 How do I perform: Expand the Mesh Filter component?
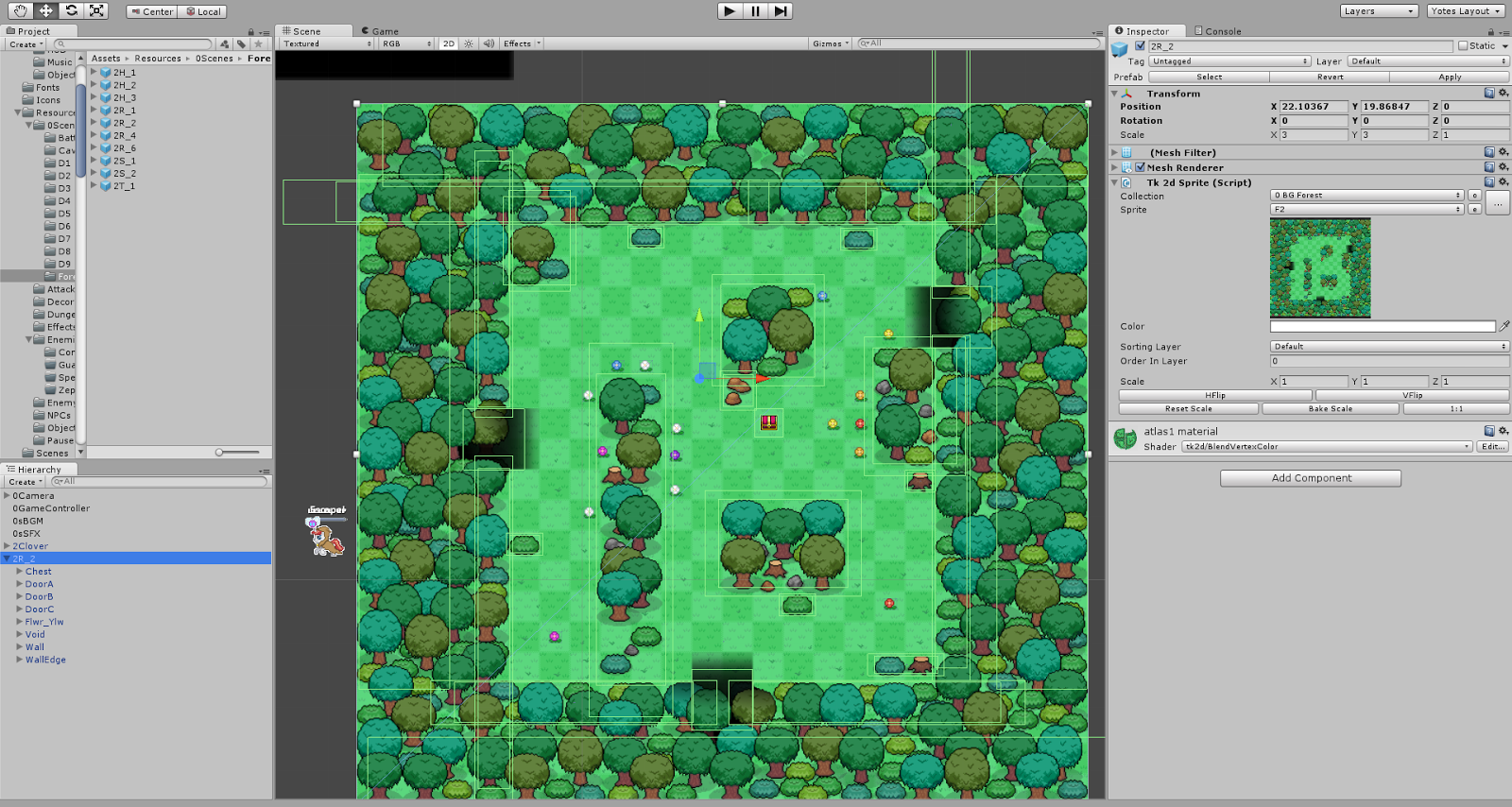point(1115,152)
